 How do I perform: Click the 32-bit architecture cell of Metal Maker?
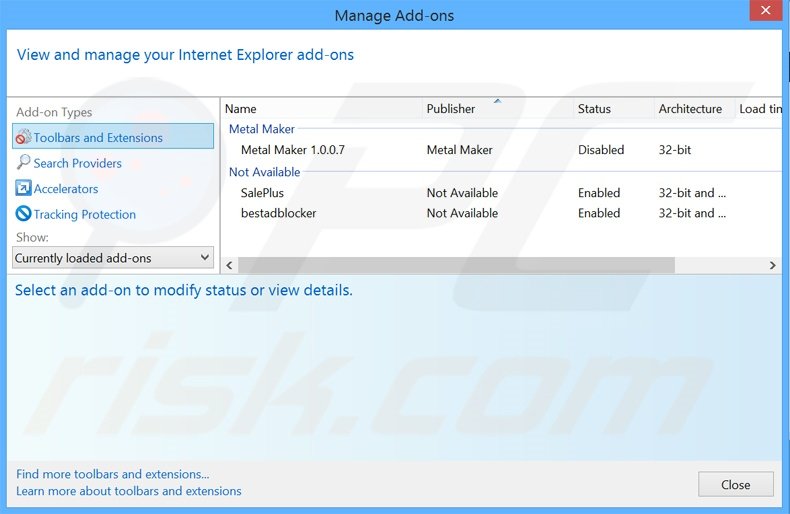[x=675, y=150]
